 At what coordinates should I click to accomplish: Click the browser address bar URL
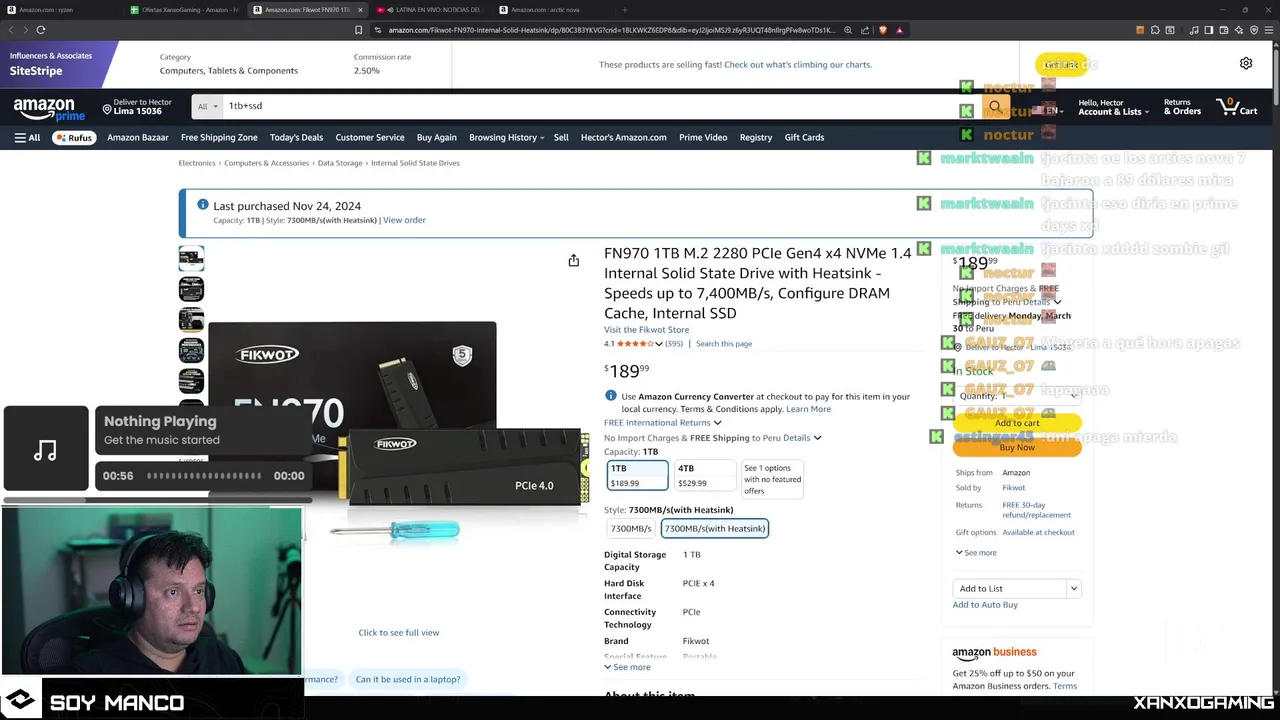(611, 30)
